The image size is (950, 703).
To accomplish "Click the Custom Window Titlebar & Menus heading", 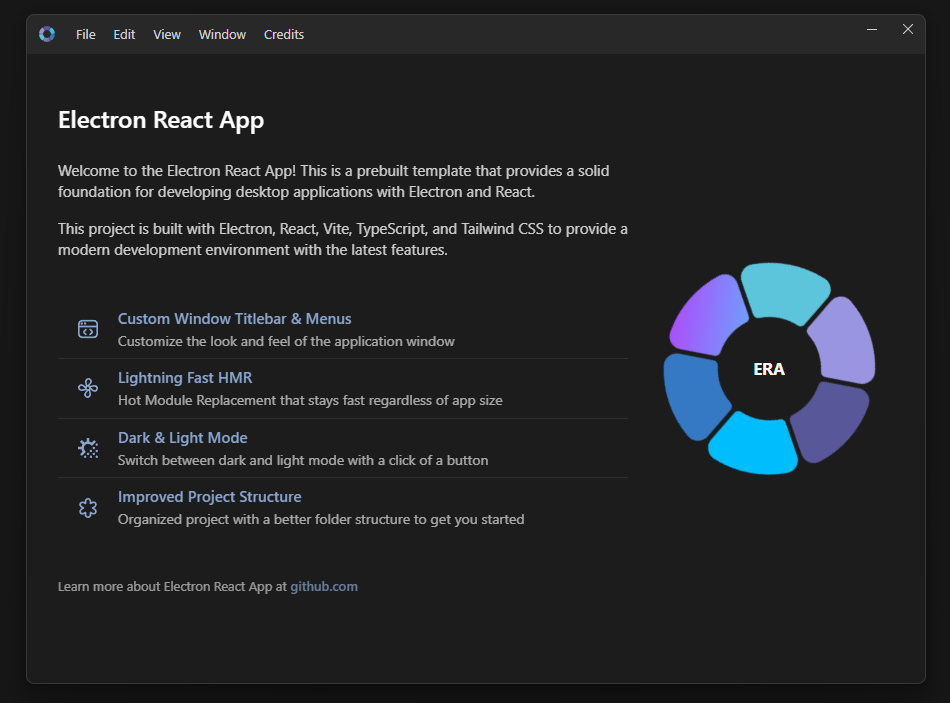I will tap(235, 319).
